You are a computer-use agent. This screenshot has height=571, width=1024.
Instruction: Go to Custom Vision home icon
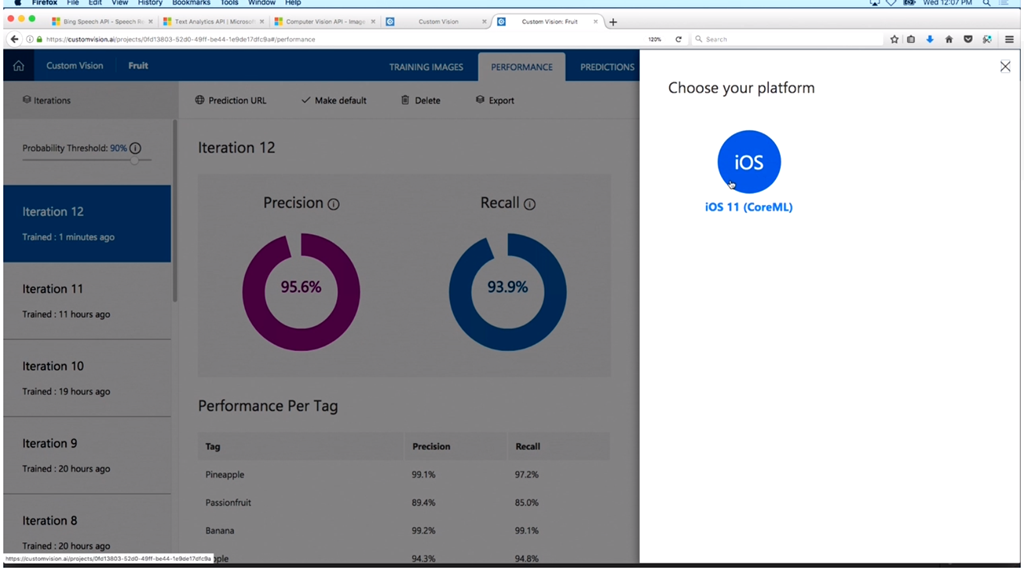pos(18,66)
